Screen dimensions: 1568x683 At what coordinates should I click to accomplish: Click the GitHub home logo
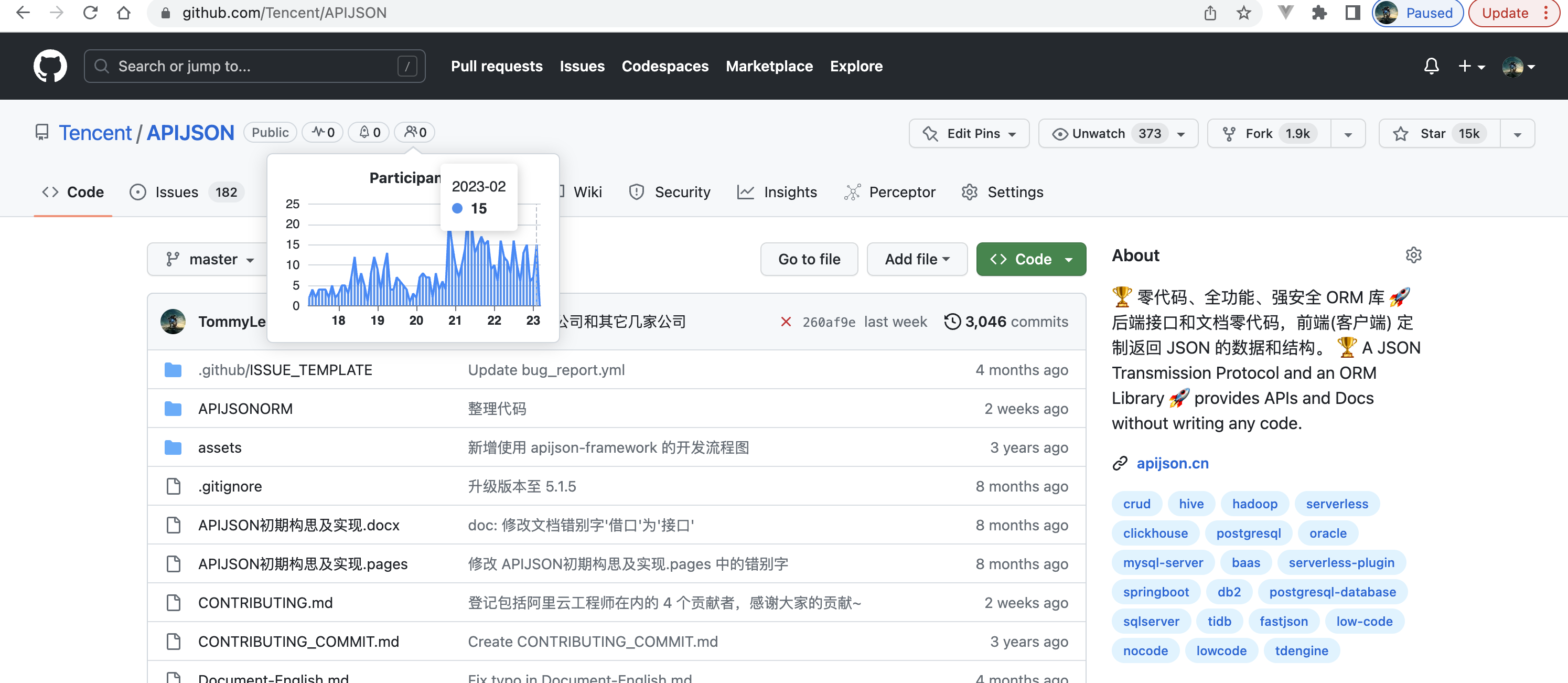coord(49,66)
